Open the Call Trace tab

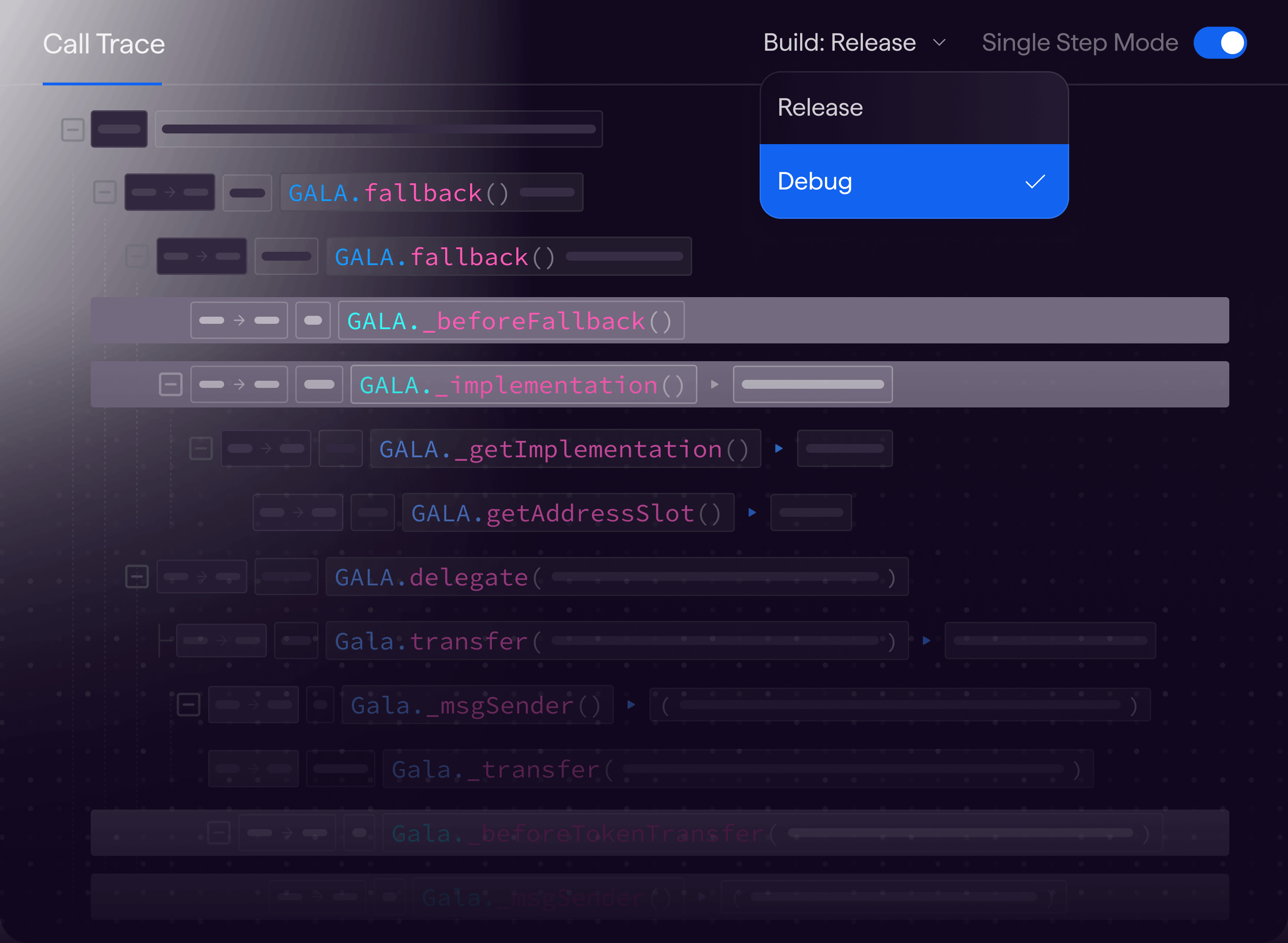coord(103,44)
